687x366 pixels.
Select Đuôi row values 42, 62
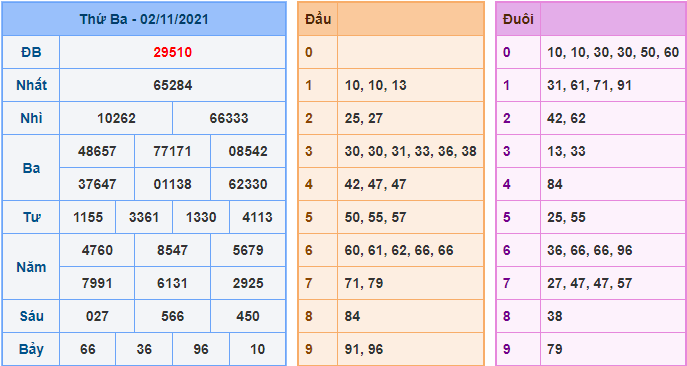pos(566,118)
